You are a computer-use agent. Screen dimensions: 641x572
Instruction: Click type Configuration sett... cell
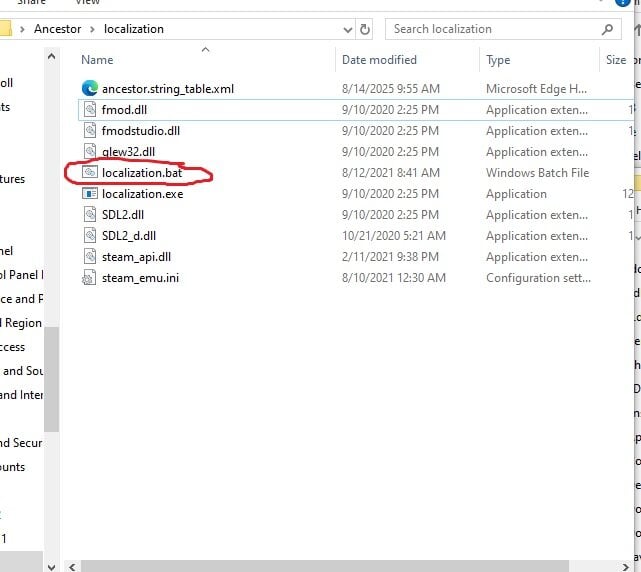point(538,278)
